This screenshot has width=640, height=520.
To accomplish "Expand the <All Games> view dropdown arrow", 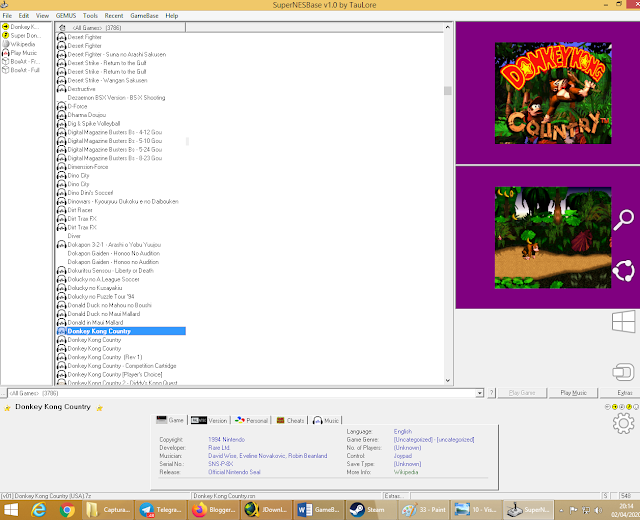I will 480,393.
